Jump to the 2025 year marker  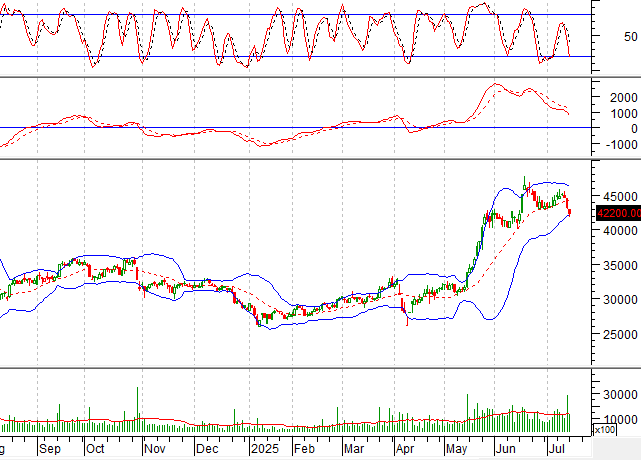tap(266, 451)
